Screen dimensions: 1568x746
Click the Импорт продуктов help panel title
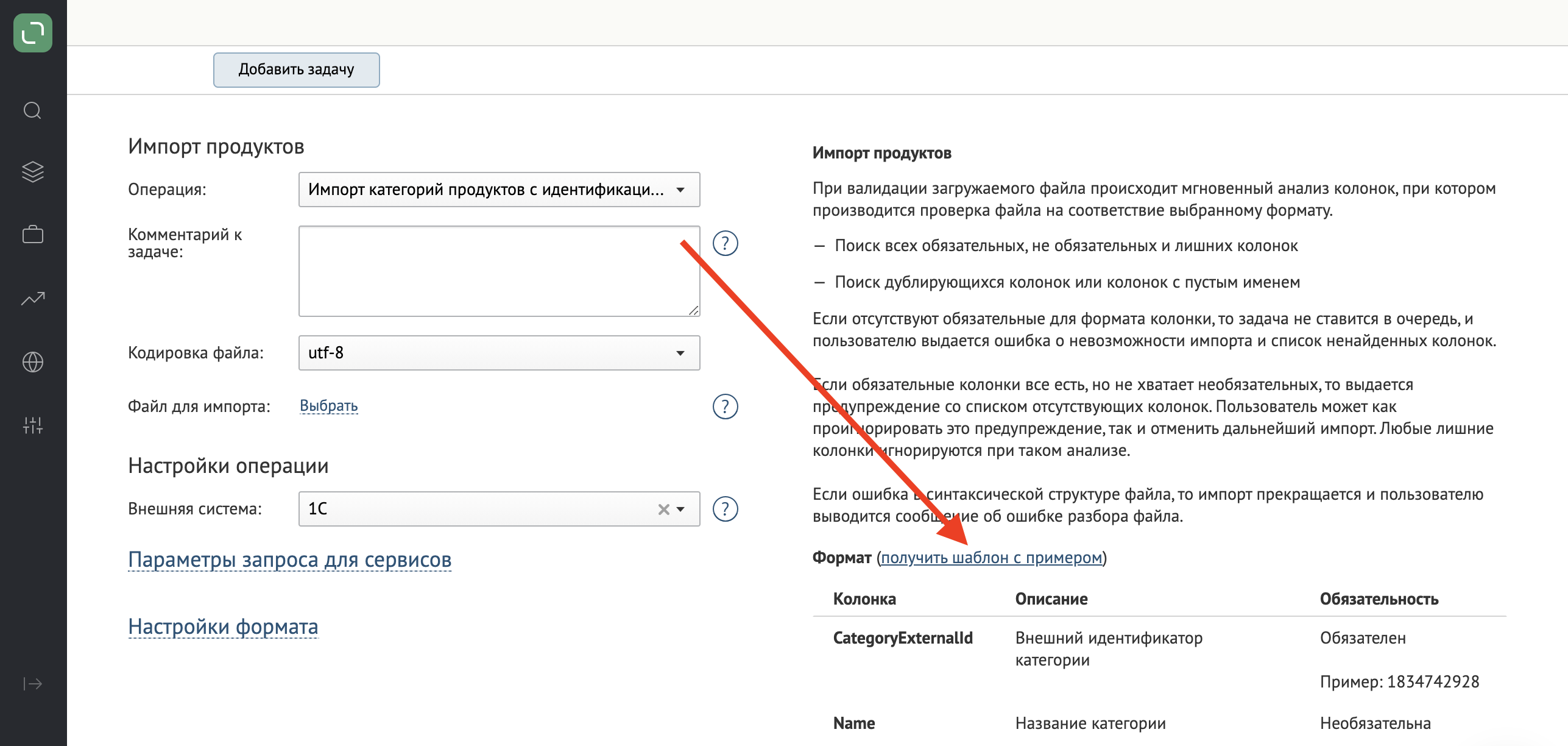coord(882,153)
